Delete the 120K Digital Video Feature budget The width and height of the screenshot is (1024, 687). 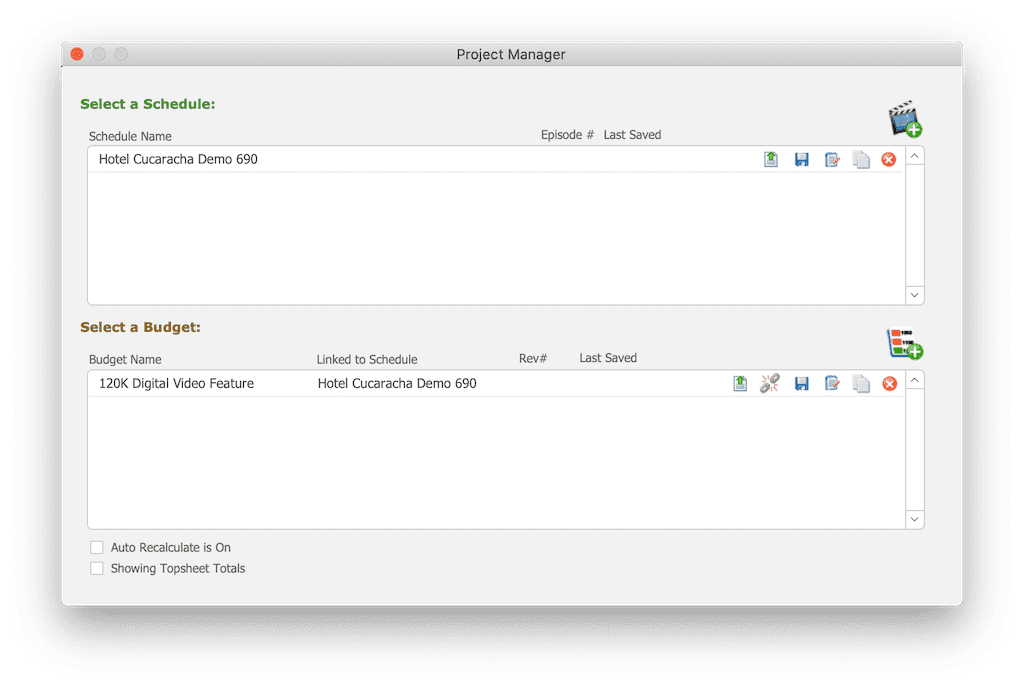(x=889, y=383)
